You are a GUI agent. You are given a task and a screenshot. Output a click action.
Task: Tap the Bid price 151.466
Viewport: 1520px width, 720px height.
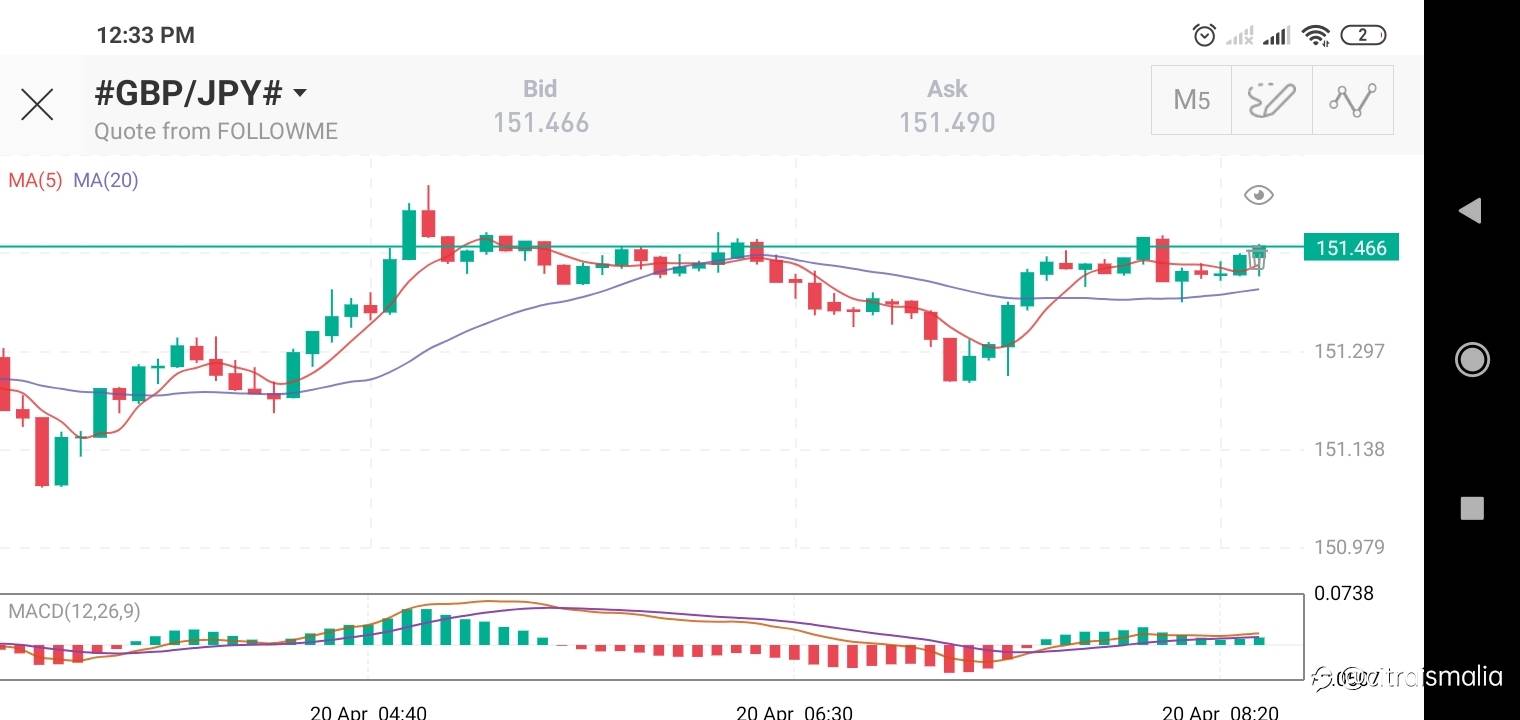(540, 123)
